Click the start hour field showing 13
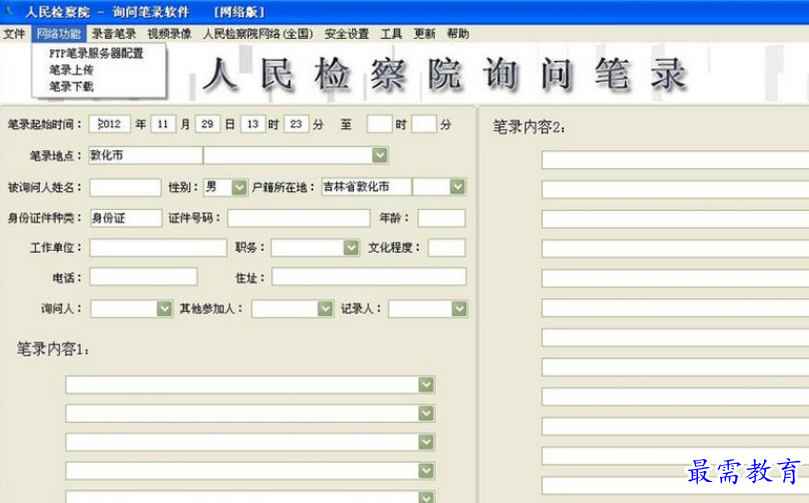Screen dimensions: 809x503 253,124
